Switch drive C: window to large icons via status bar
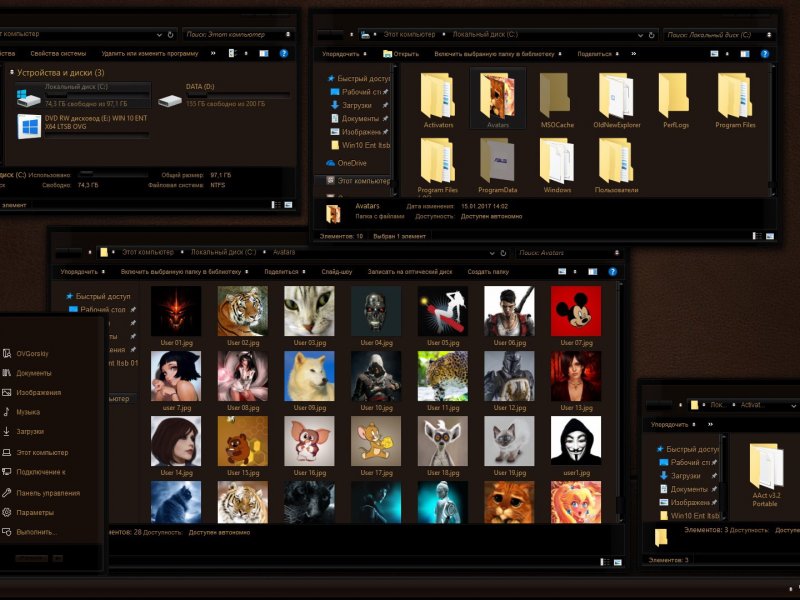 [x=770, y=236]
